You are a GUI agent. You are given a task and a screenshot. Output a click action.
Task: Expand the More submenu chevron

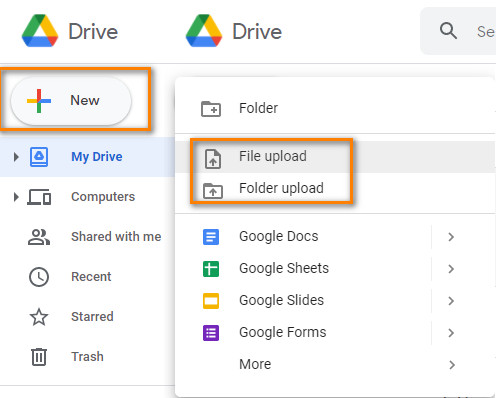click(452, 365)
